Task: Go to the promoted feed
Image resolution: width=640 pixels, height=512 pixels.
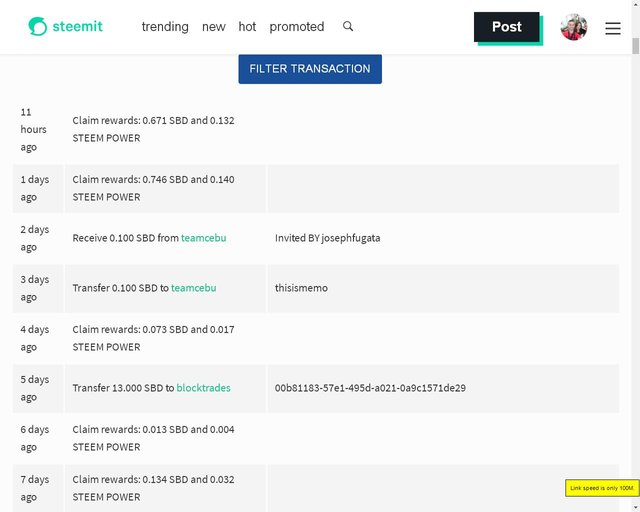Action: click(x=297, y=27)
